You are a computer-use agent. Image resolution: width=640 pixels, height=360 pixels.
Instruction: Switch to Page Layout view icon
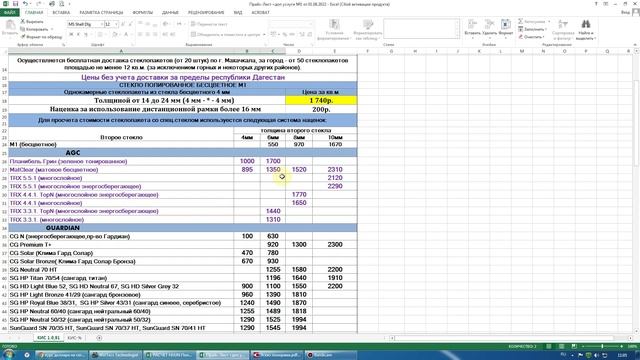click(x=561, y=346)
